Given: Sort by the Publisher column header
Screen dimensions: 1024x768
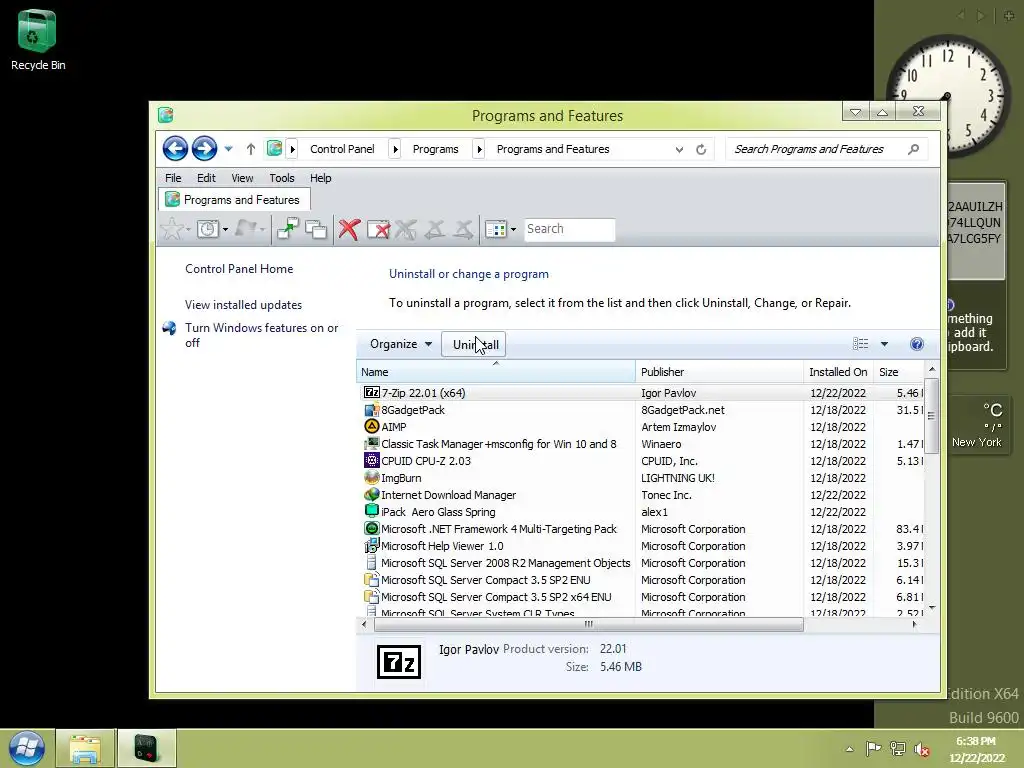Looking at the screenshot, I should tap(719, 372).
